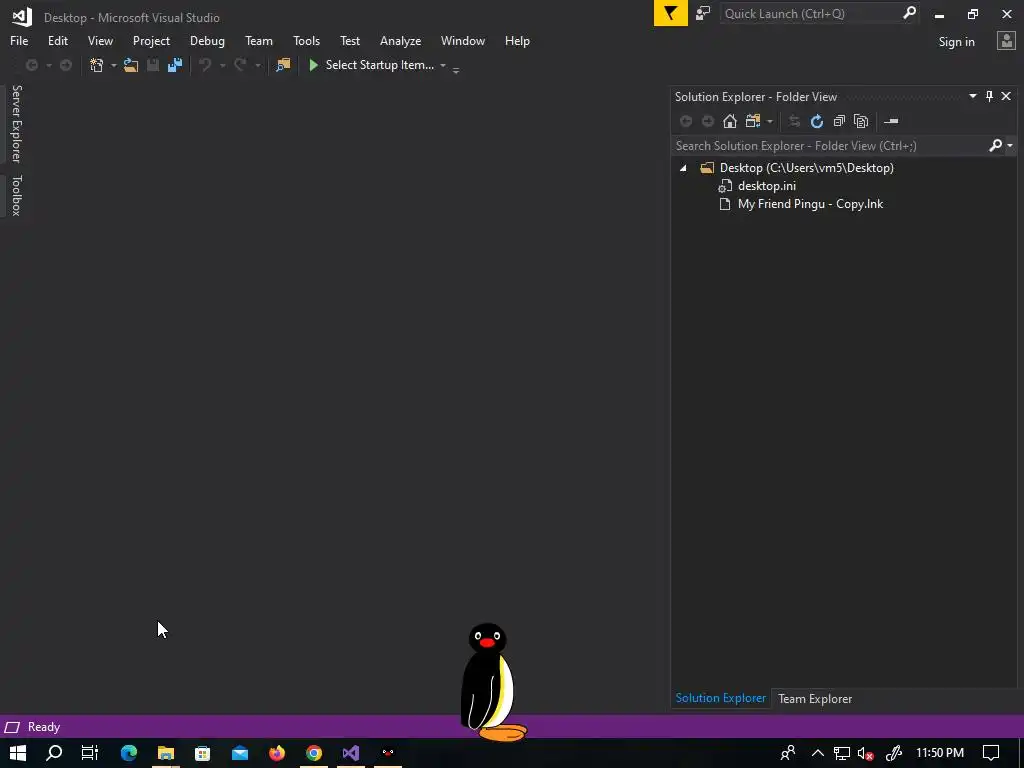This screenshot has width=1024, height=768.
Task: Click the Solution Explorer Back arrow
Action: [x=686, y=121]
